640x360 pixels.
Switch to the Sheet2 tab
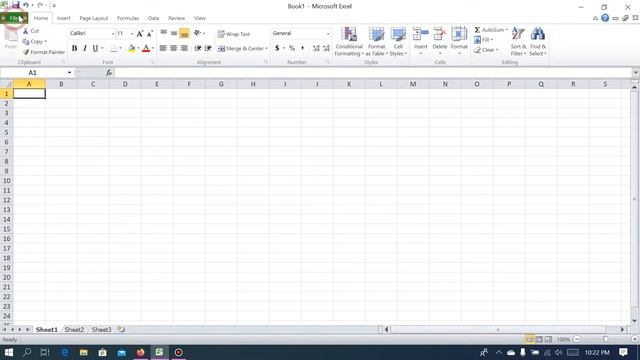(x=74, y=329)
